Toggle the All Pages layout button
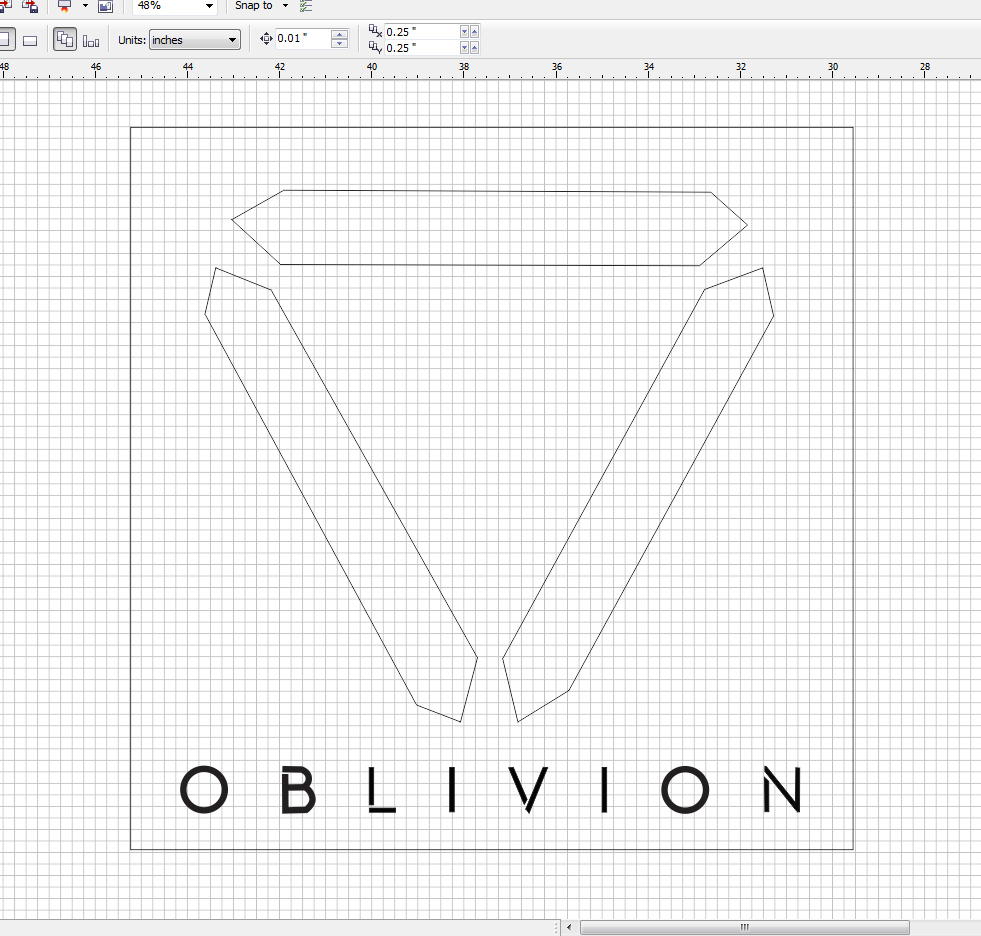The image size is (981, 936). (x=66, y=40)
